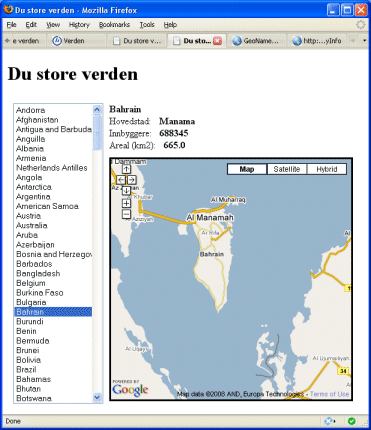The image size is (371, 430).
Task: Select Afghanistan in the country list
Action: point(53,120)
